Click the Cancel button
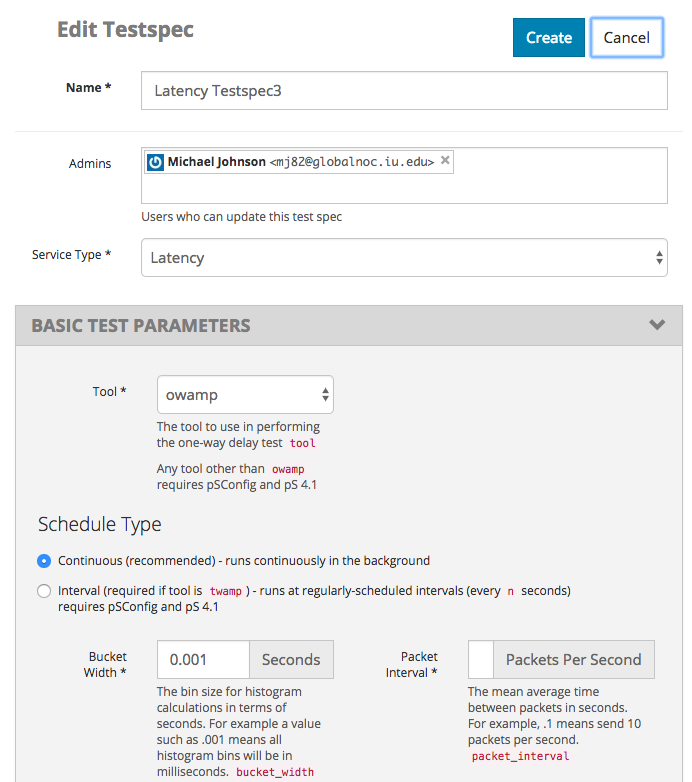Viewport: 692px width, 782px height. pos(627,37)
